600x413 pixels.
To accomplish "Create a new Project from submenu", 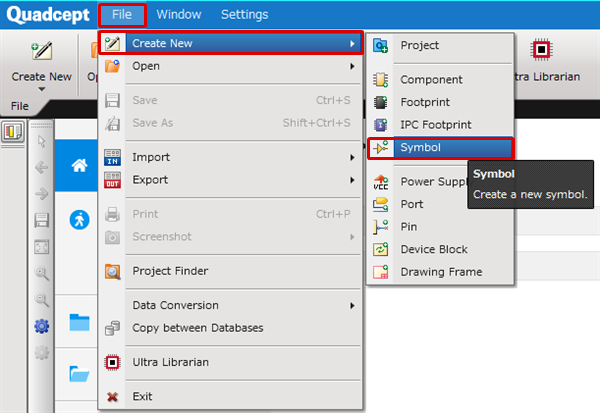I will 440,46.
